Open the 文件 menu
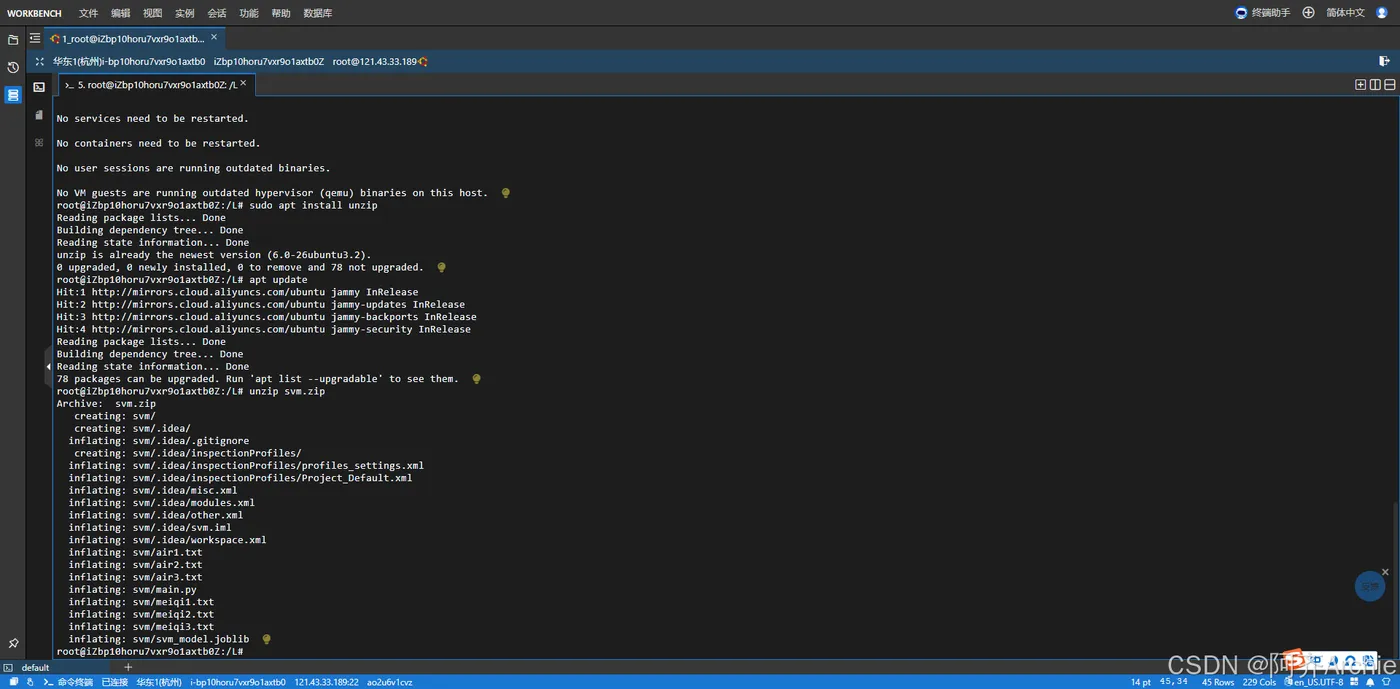The image size is (1400, 689). [x=88, y=13]
